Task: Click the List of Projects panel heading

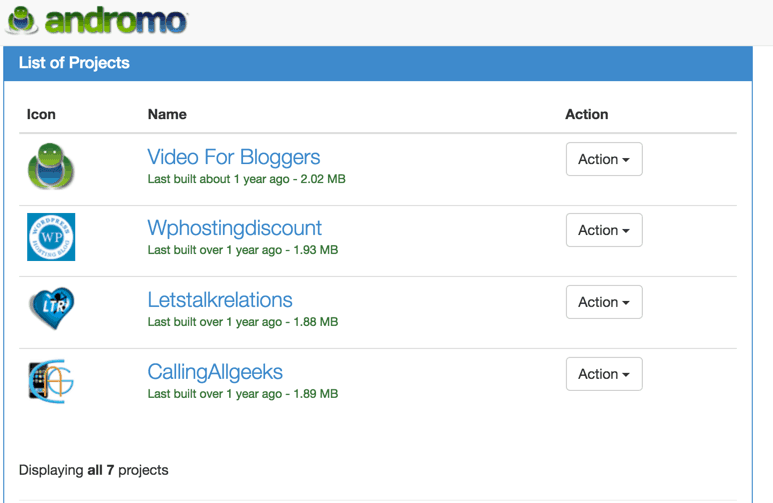Action: (74, 63)
